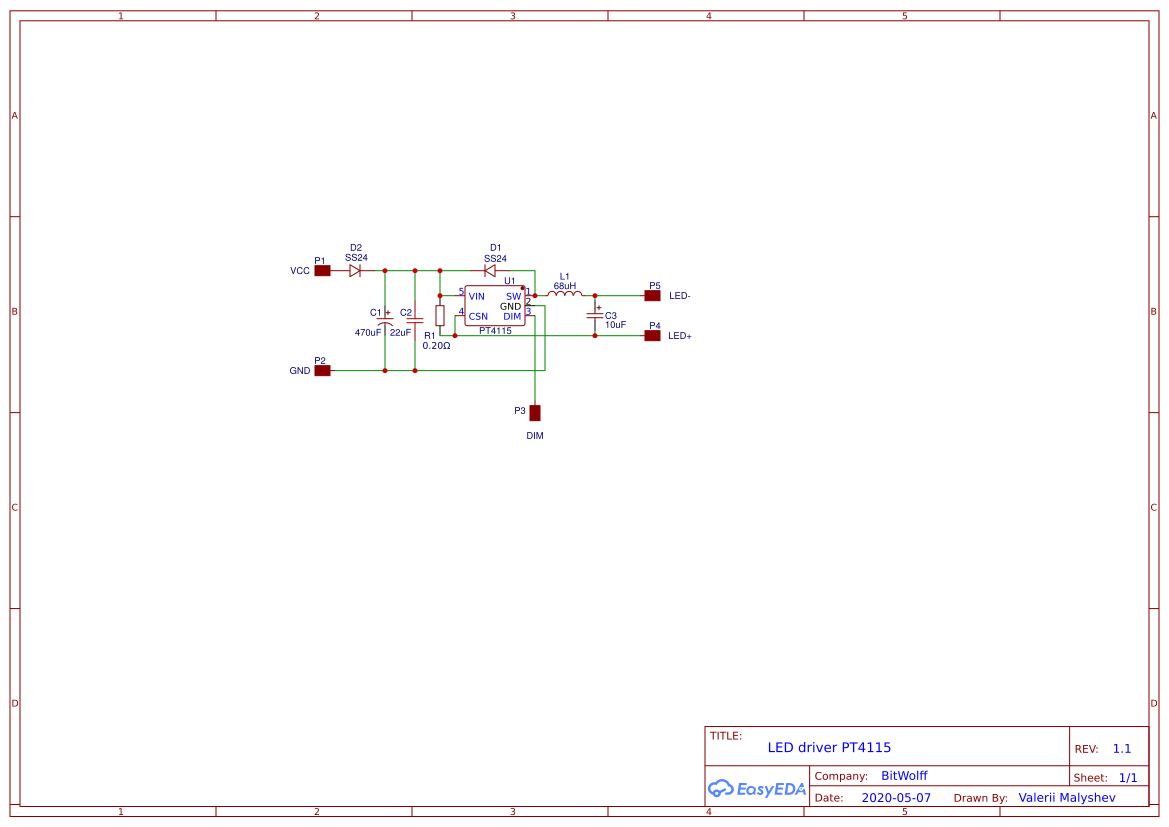
Task: Click the revision value 1.1
Action: [1123, 747]
